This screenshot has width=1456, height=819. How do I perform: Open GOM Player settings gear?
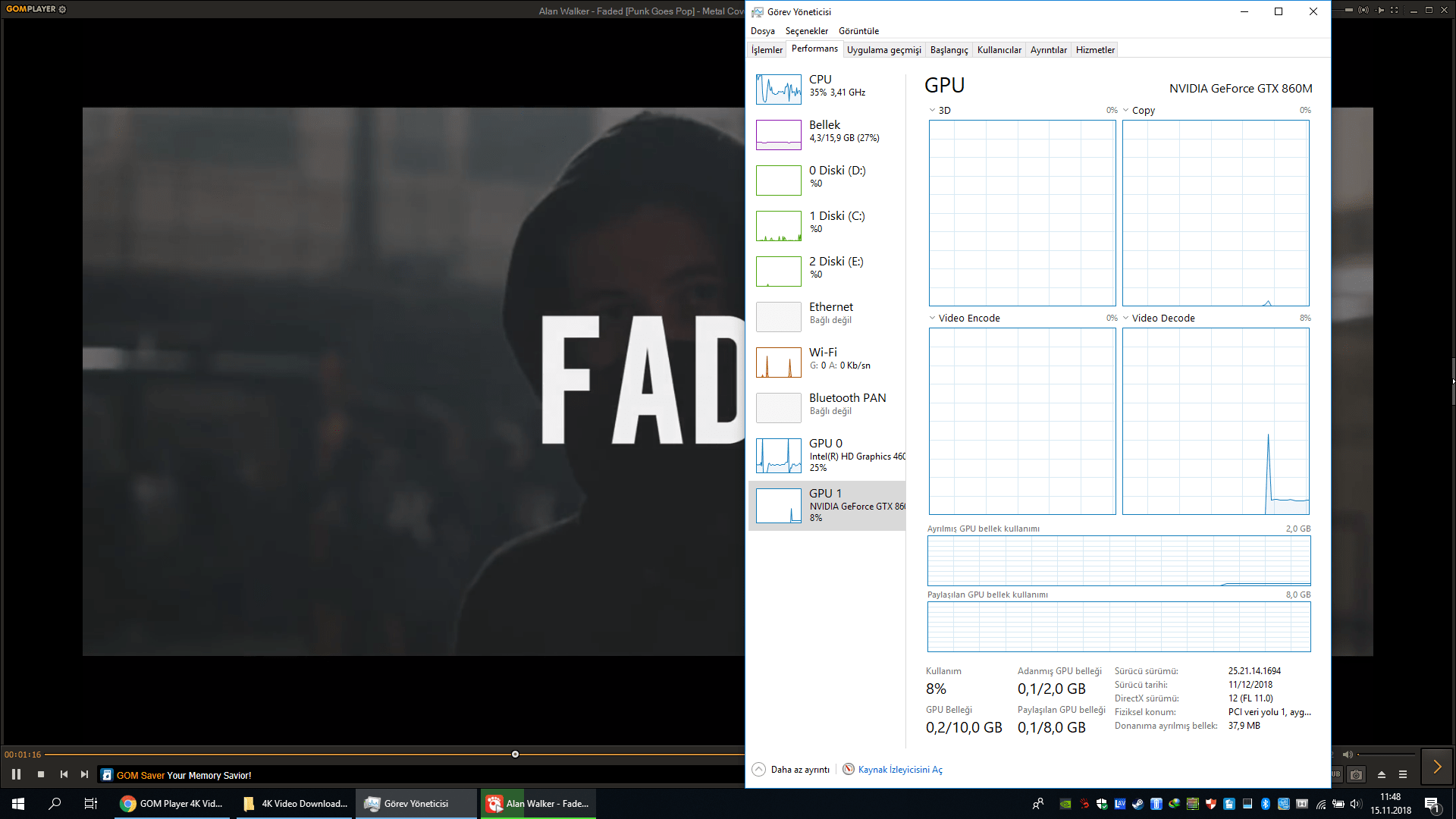pos(62,9)
